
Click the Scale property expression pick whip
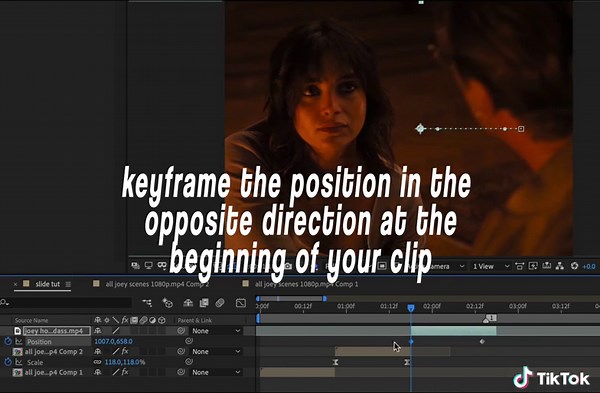click(189, 361)
